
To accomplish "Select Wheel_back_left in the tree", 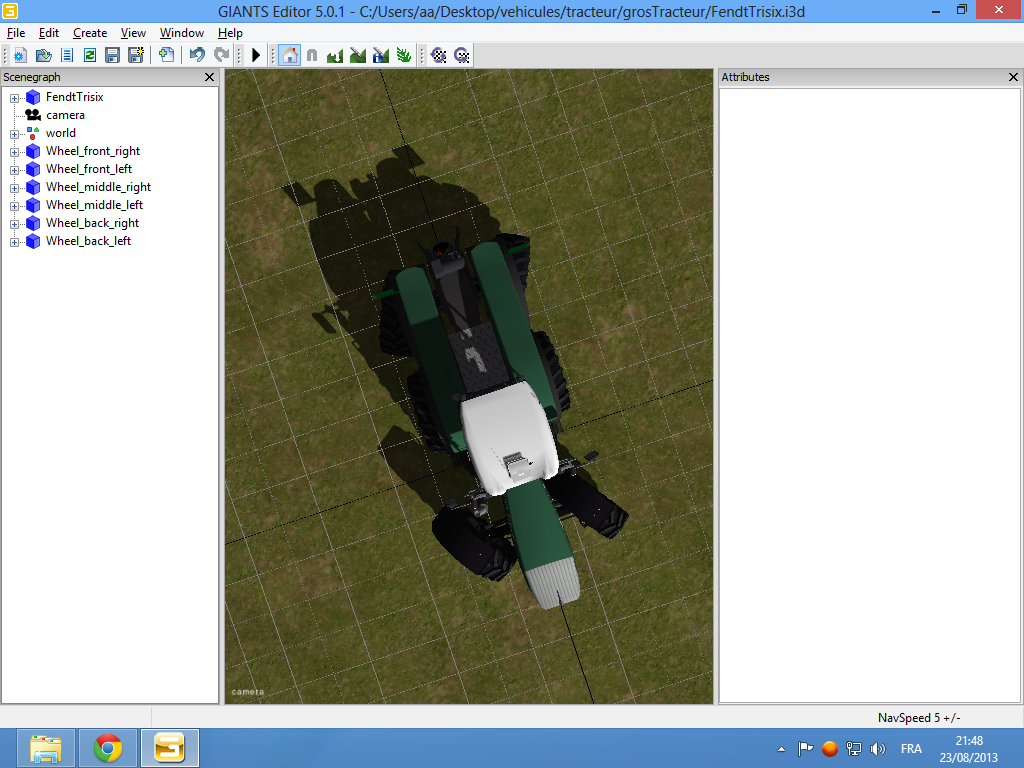I will coord(88,240).
